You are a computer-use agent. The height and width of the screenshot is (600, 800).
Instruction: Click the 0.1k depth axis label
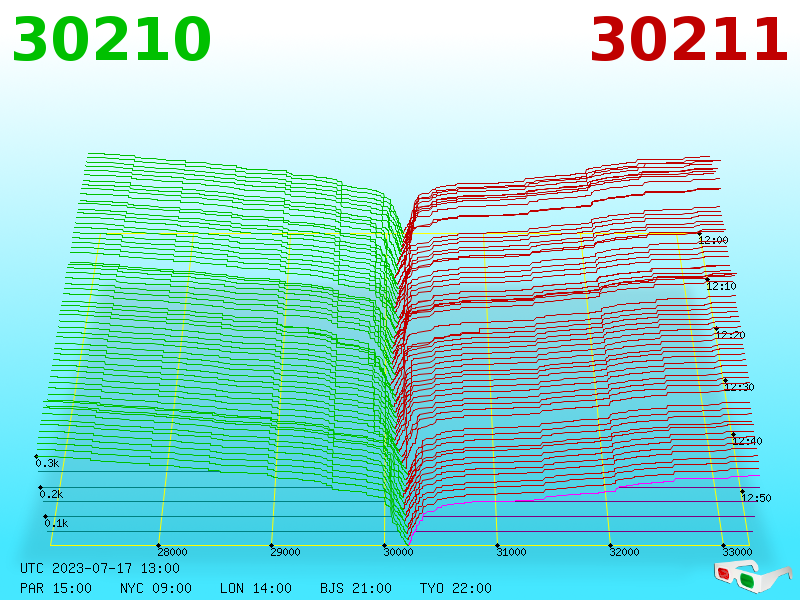(56, 523)
